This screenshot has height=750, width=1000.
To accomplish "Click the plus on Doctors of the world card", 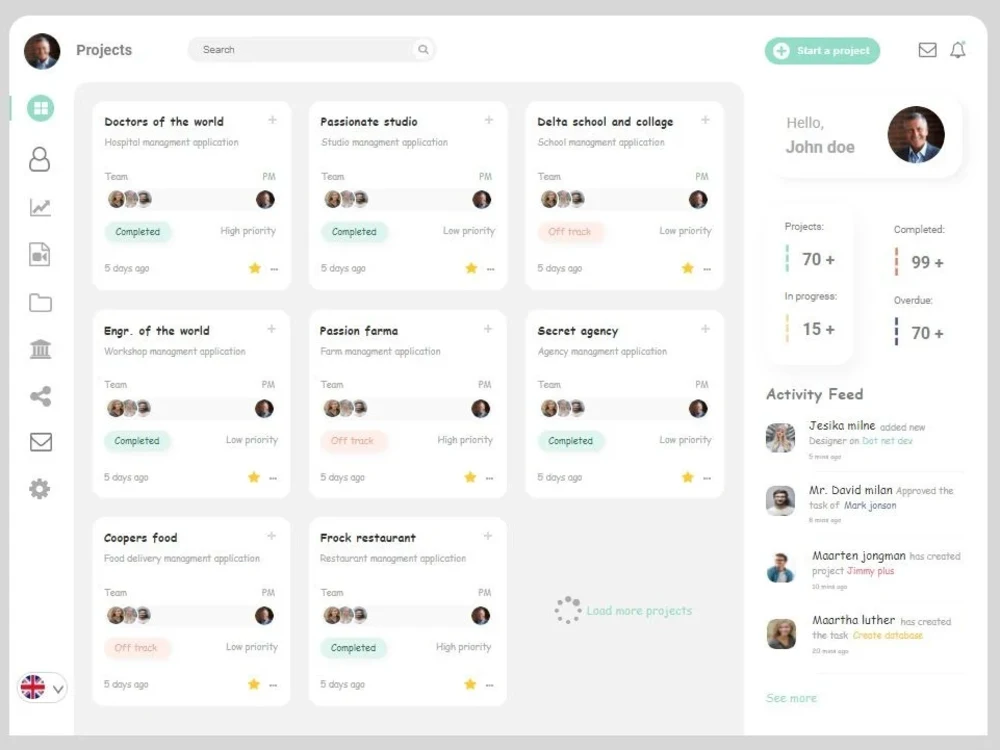I will [272, 120].
